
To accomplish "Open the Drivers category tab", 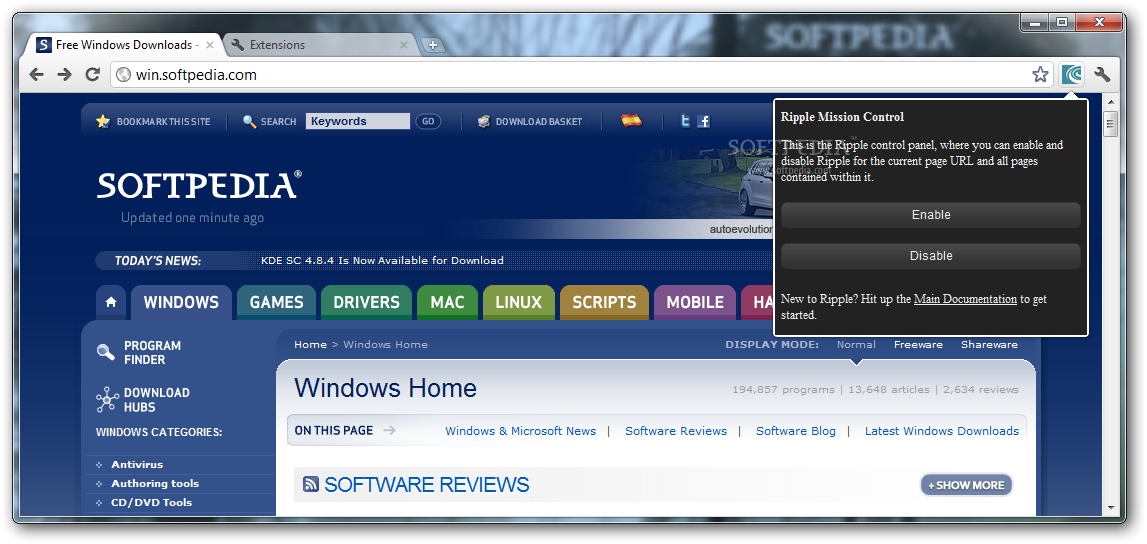I will pyautogui.click(x=366, y=302).
